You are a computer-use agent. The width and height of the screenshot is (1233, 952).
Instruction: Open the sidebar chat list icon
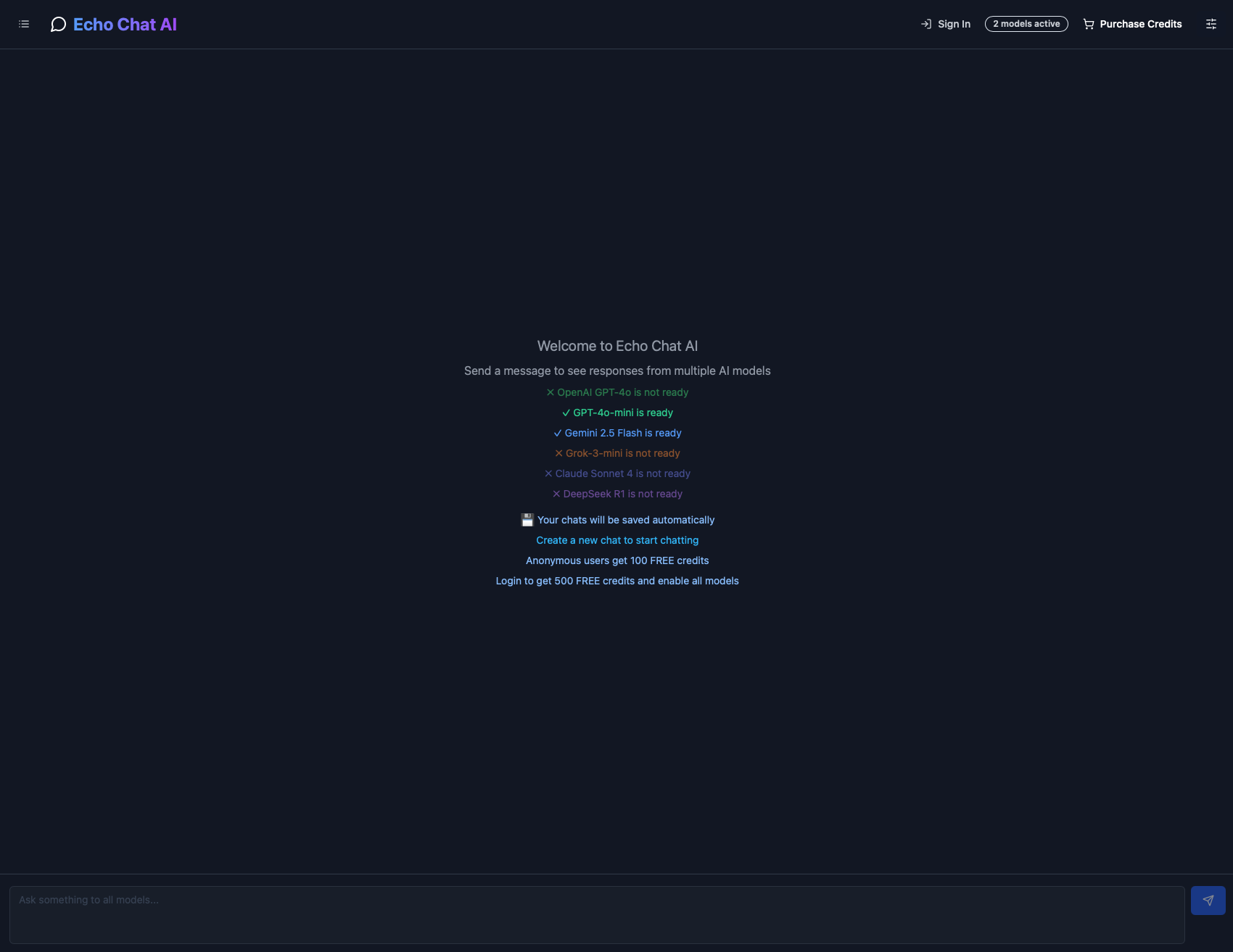point(24,24)
